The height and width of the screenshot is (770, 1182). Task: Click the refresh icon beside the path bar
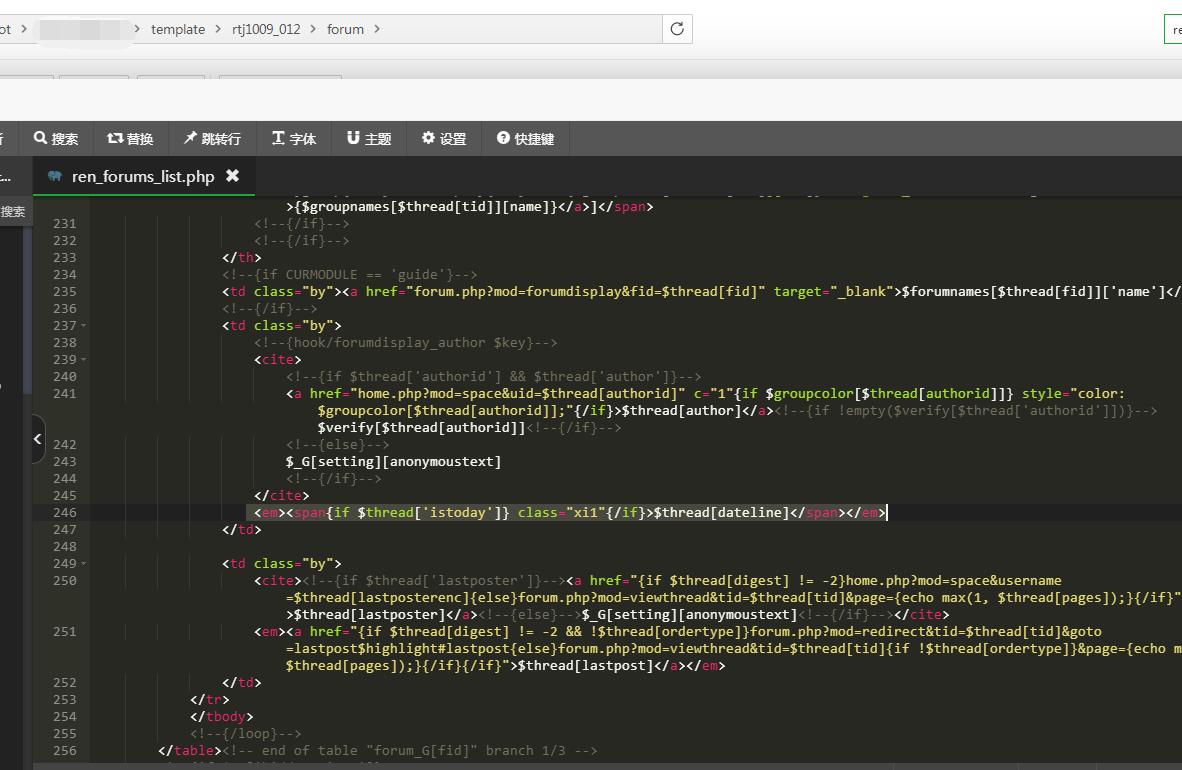677,29
